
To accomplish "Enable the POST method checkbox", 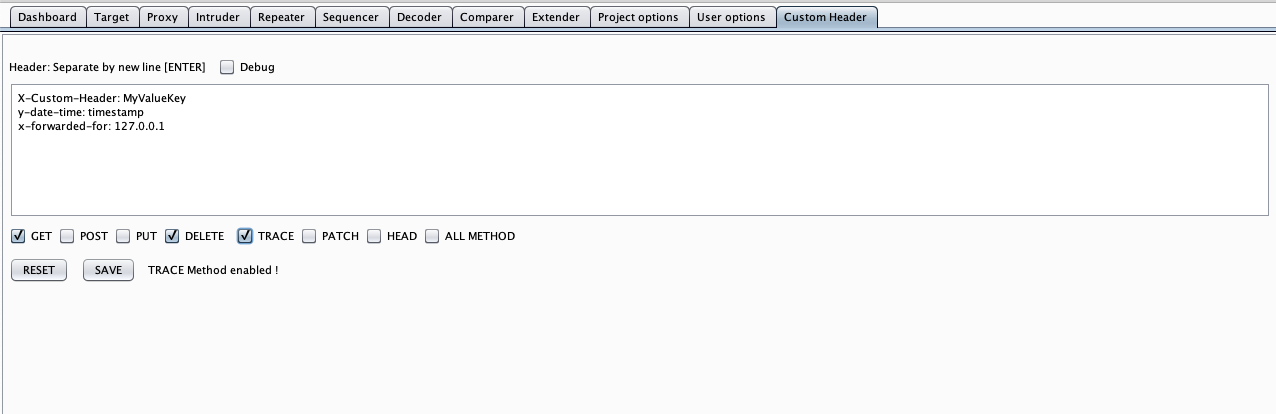I will point(67,236).
